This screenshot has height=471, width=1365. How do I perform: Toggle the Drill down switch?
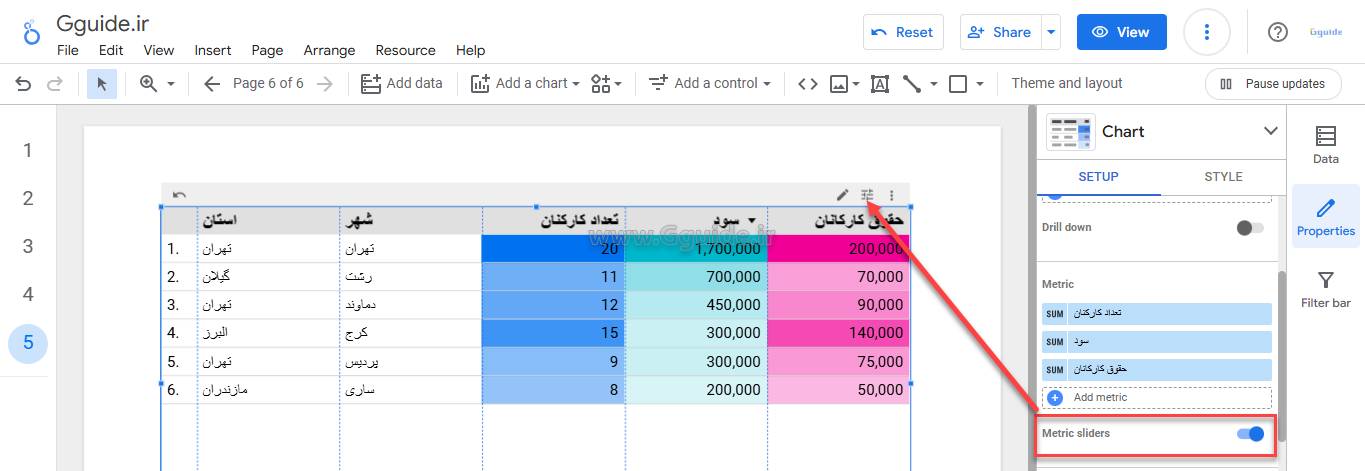tap(1250, 228)
